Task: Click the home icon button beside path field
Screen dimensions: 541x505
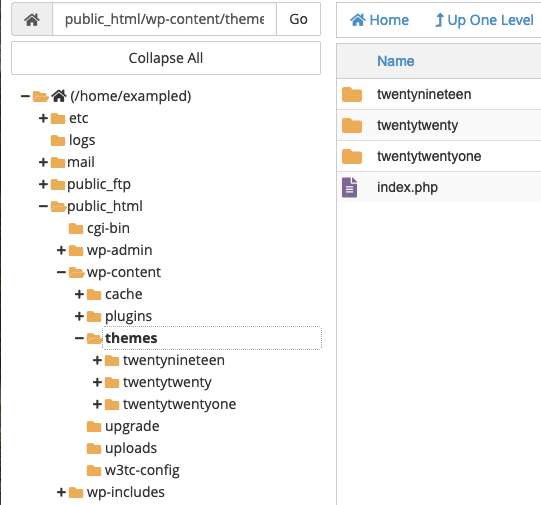Action: pos(32,19)
